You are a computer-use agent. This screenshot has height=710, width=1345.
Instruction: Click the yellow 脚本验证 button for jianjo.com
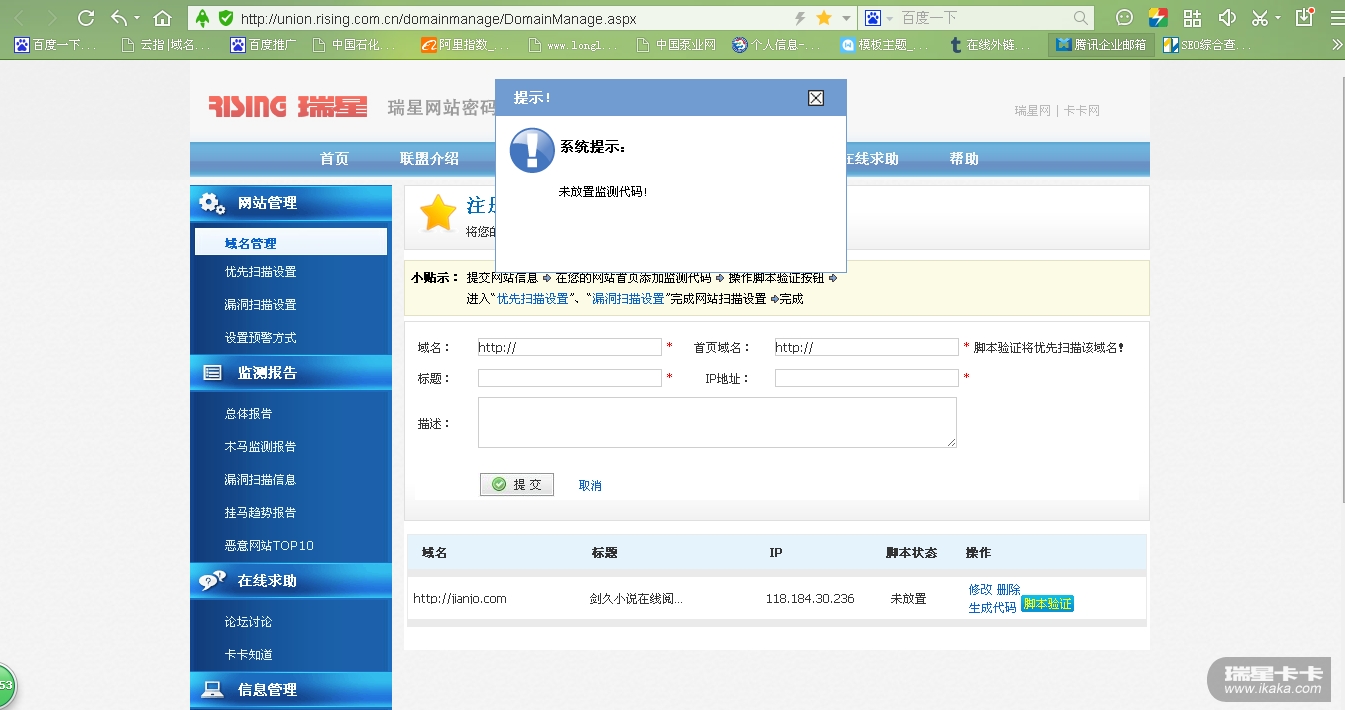click(1047, 604)
